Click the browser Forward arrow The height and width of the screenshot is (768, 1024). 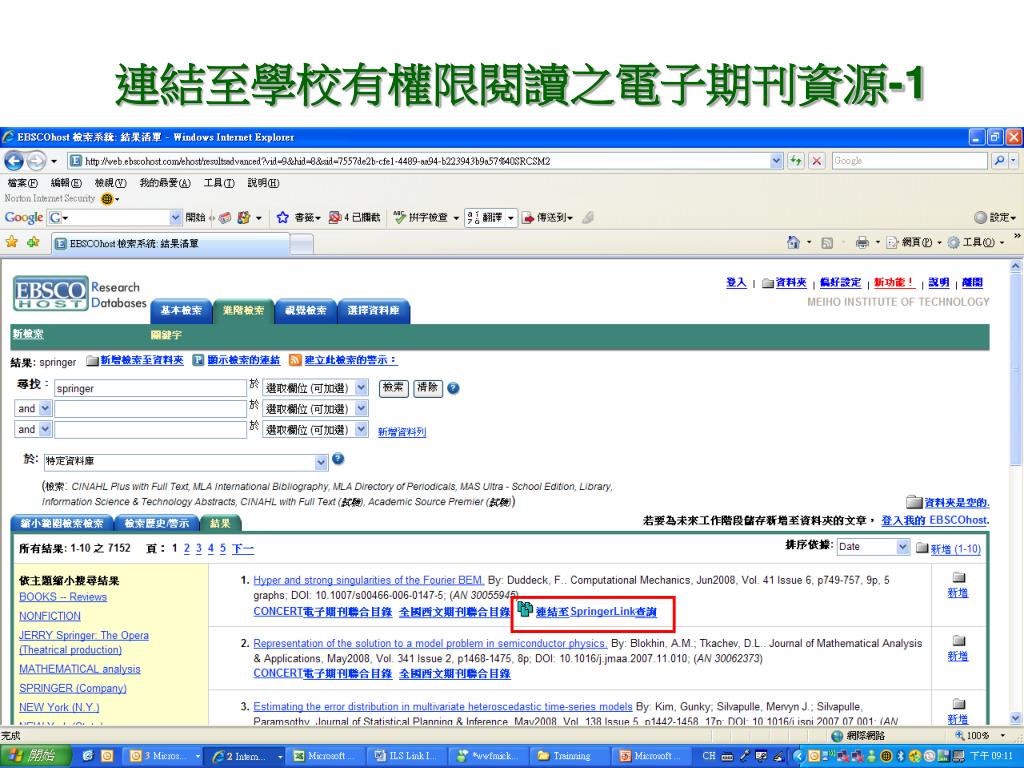(36, 161)
